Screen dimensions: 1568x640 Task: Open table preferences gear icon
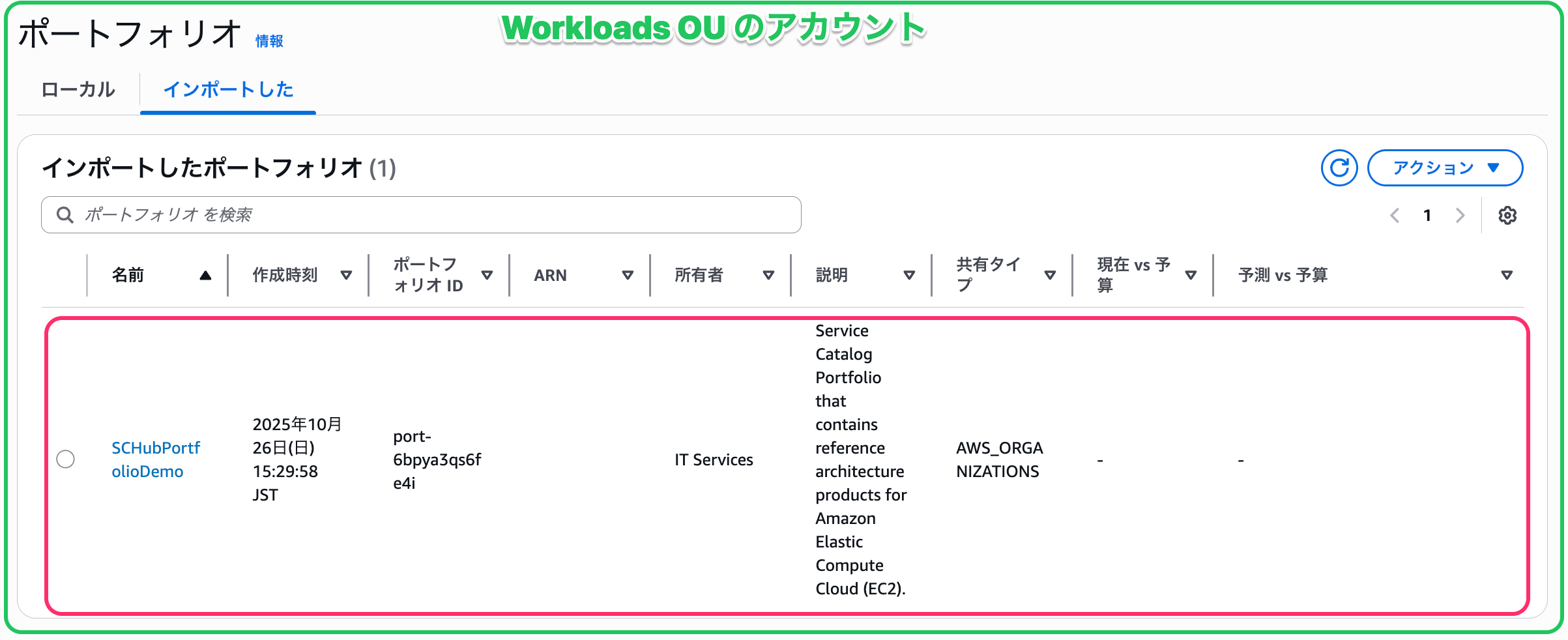point(1507,215)
